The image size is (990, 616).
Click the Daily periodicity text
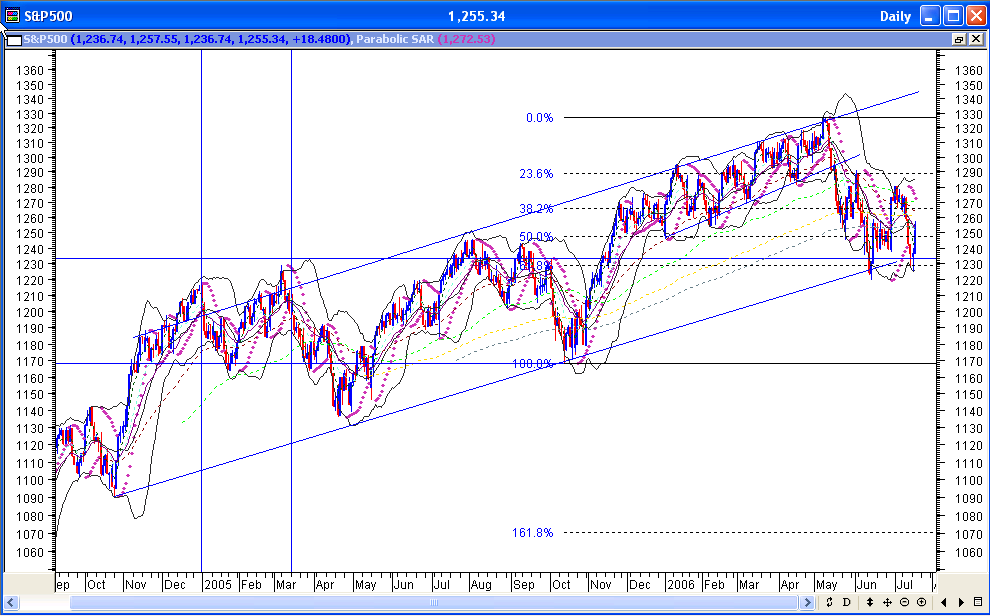(x=896, y=14)
